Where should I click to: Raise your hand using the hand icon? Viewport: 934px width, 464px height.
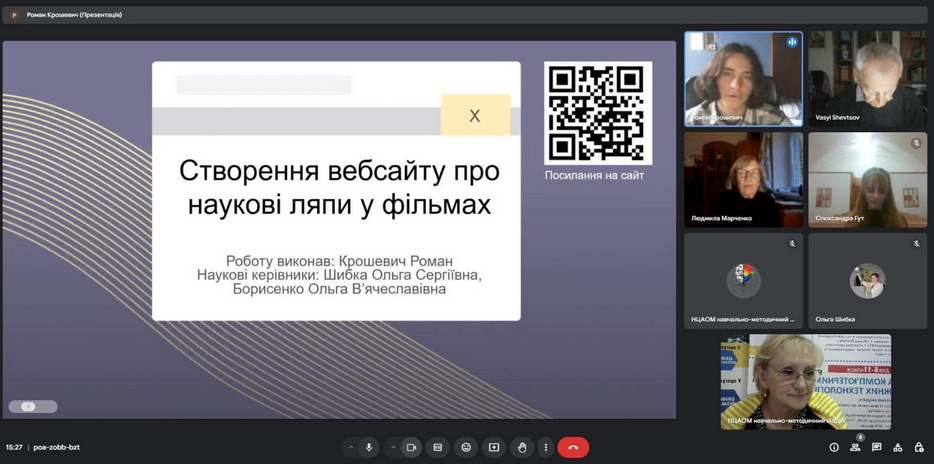(x=521, y=447)
